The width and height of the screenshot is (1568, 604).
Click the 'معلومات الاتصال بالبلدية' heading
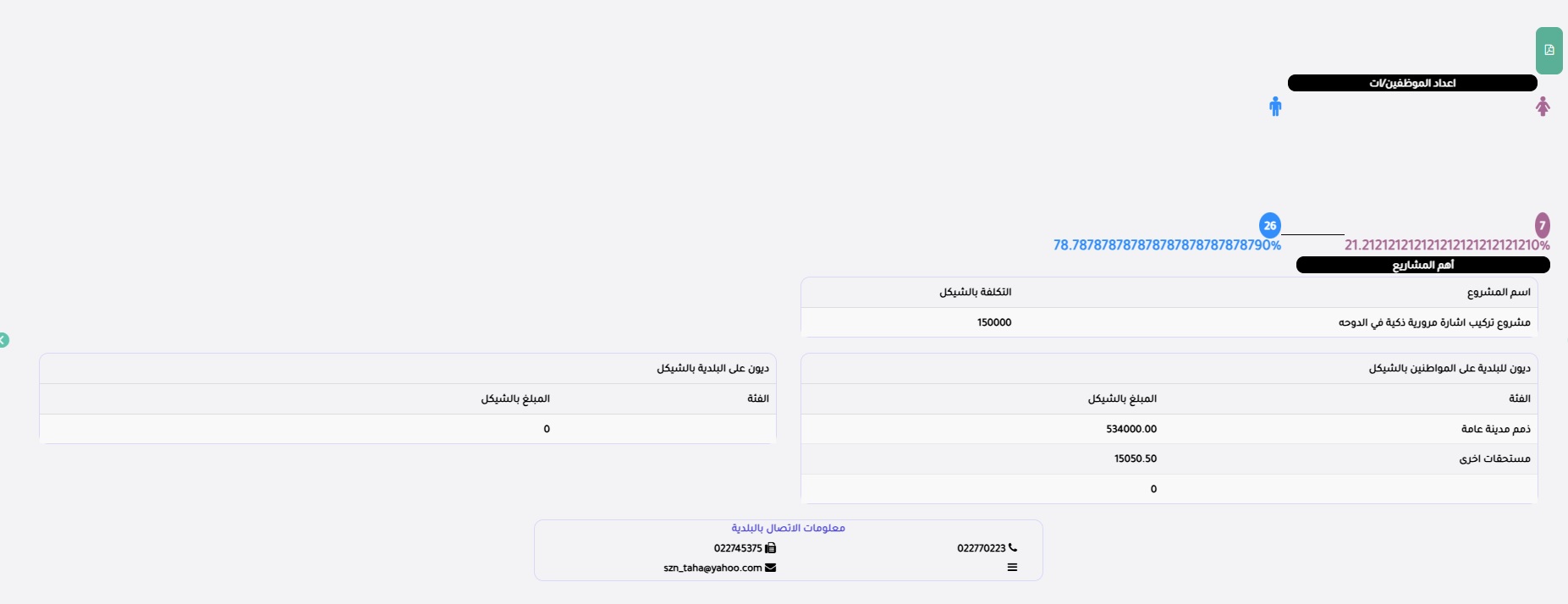coord(788,528)
